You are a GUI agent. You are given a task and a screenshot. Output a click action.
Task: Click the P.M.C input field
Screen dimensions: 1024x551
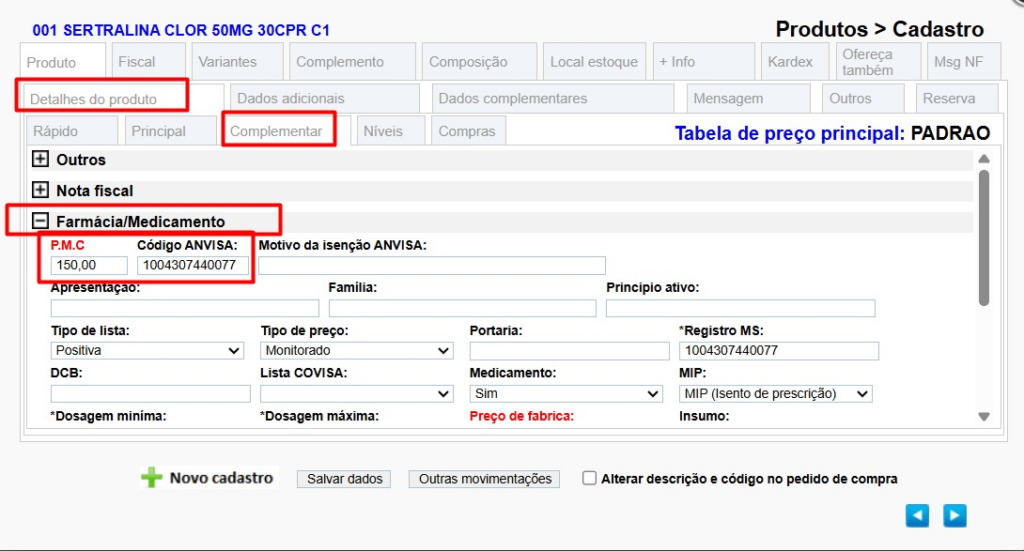click(89, 265)
